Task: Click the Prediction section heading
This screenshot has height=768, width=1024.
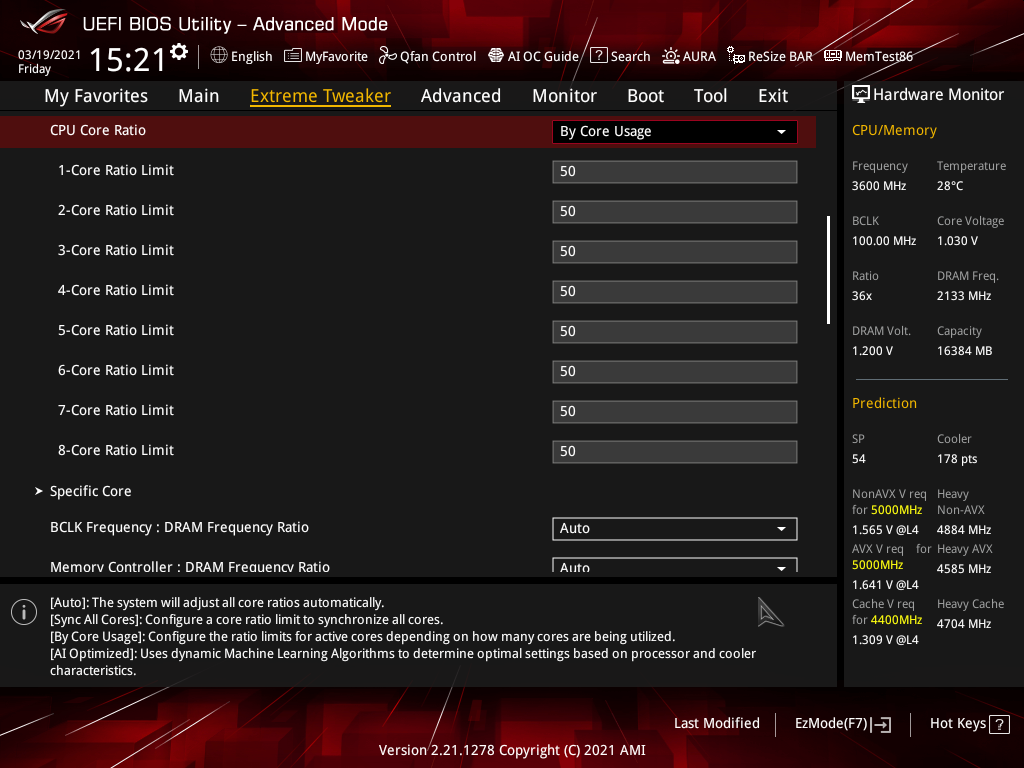Action: point(884,404)
